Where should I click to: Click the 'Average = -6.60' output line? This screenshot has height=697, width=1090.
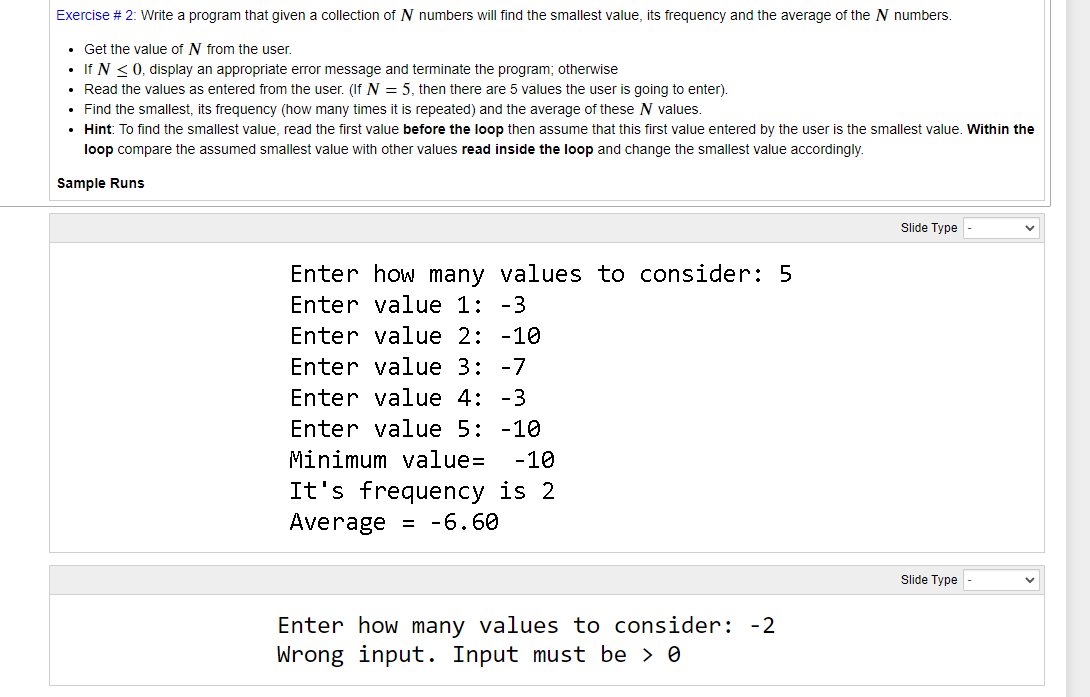click(x=393, y=521)
